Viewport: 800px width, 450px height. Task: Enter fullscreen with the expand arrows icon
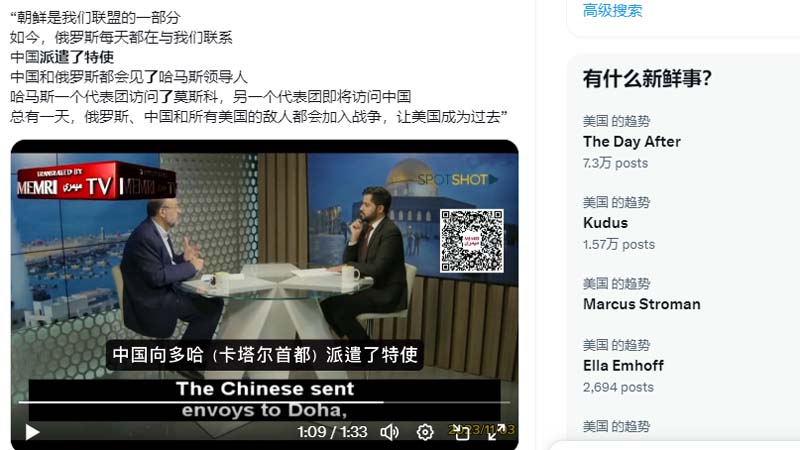(x=496, y=432)
